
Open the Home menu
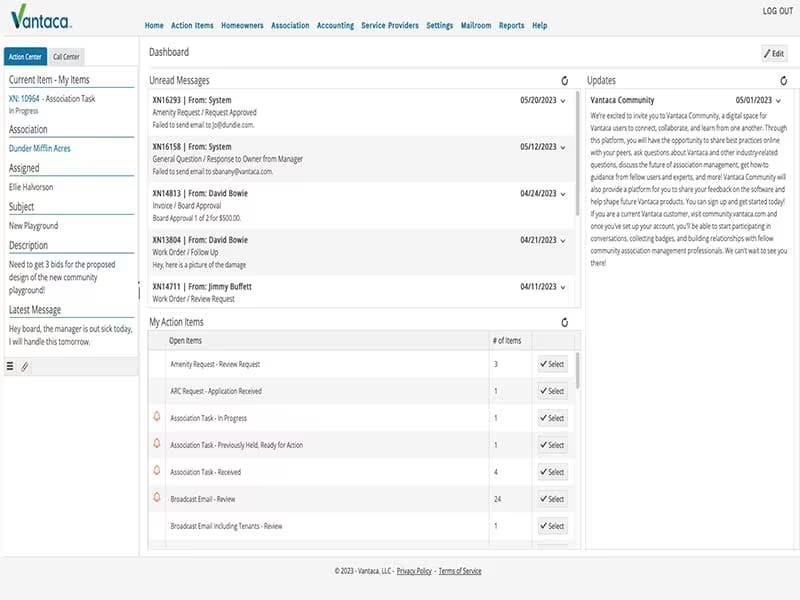[154, 26]
